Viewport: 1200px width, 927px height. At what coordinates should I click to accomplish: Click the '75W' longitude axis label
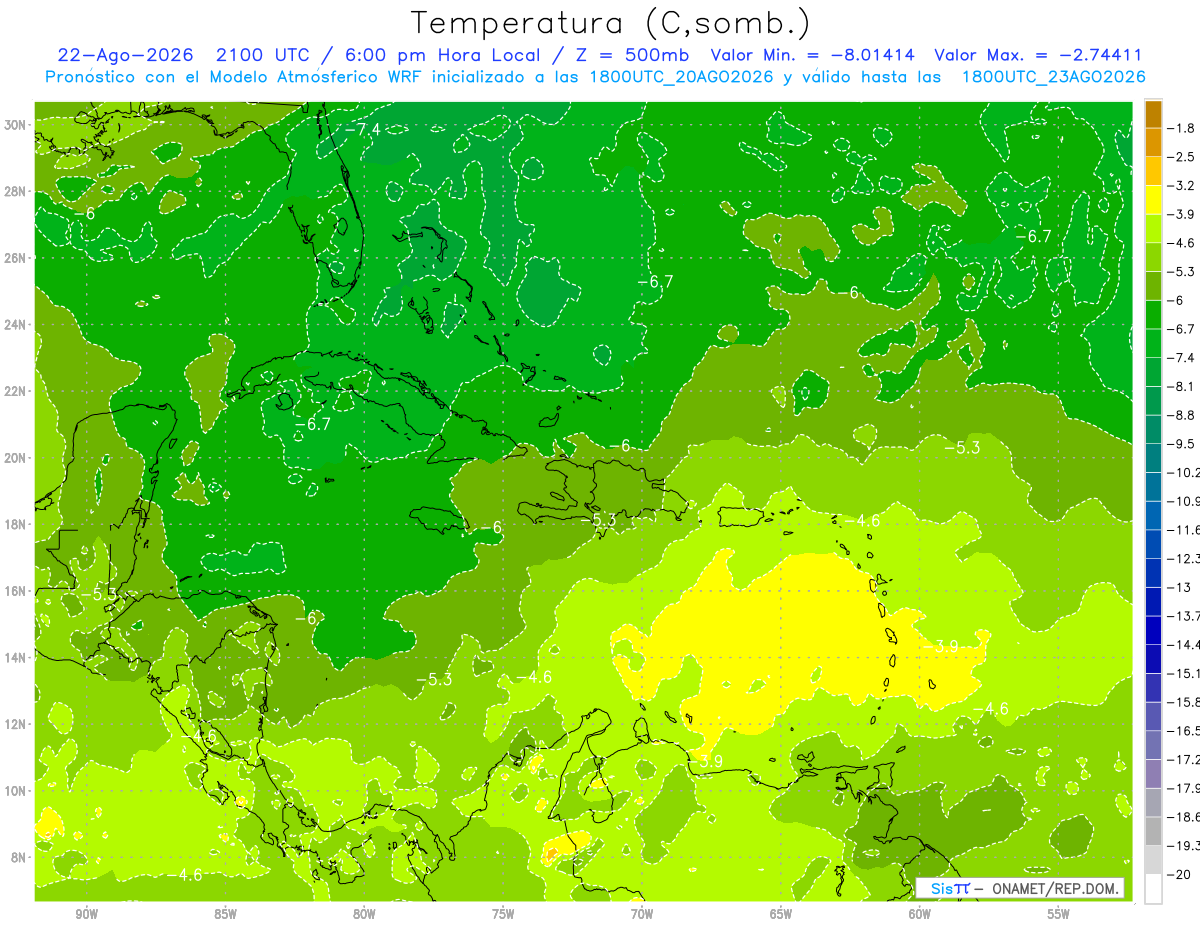(x=503, y=914)
